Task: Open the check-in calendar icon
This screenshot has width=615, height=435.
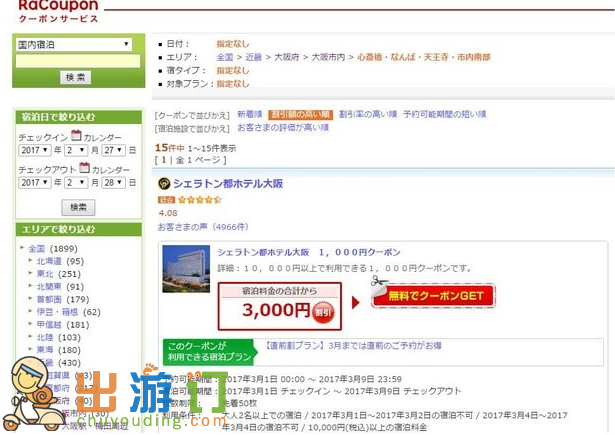Action: point(76,136)
